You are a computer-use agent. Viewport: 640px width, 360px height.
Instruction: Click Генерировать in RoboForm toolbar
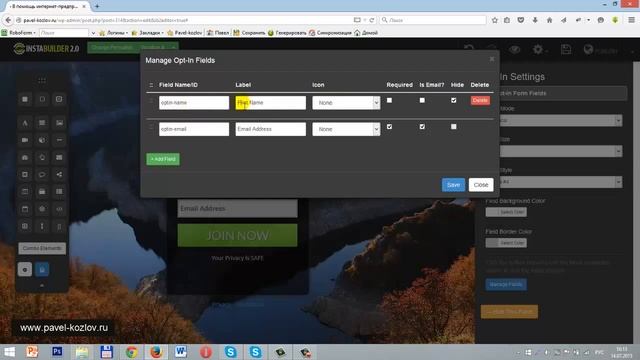pyautogui.click(x=287, y=33)
